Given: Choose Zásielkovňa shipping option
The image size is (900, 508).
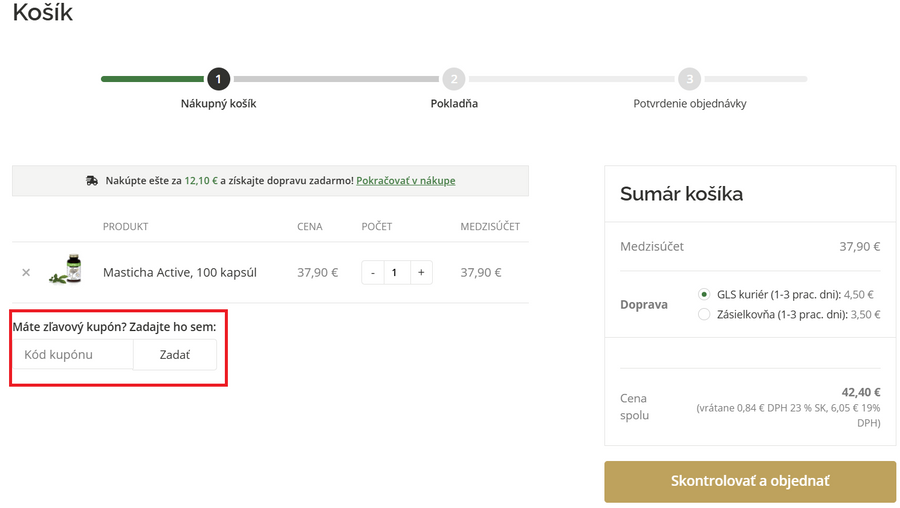Looking at the screenshot, I should pyautogui.click(x=704, y=315).
